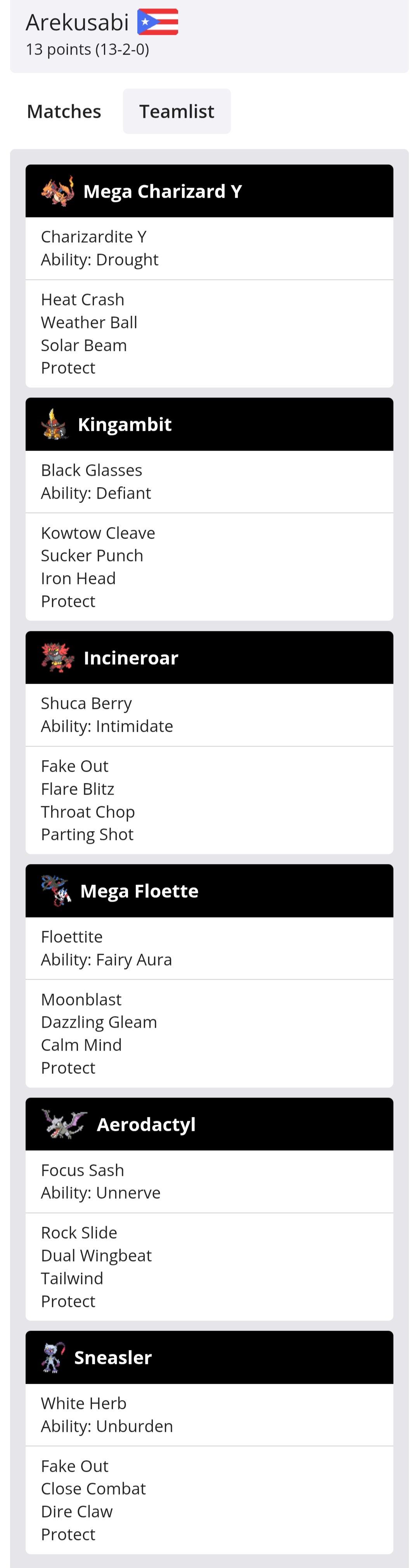
Task: Click the Kingambit name header
Action: coord(125,425)
